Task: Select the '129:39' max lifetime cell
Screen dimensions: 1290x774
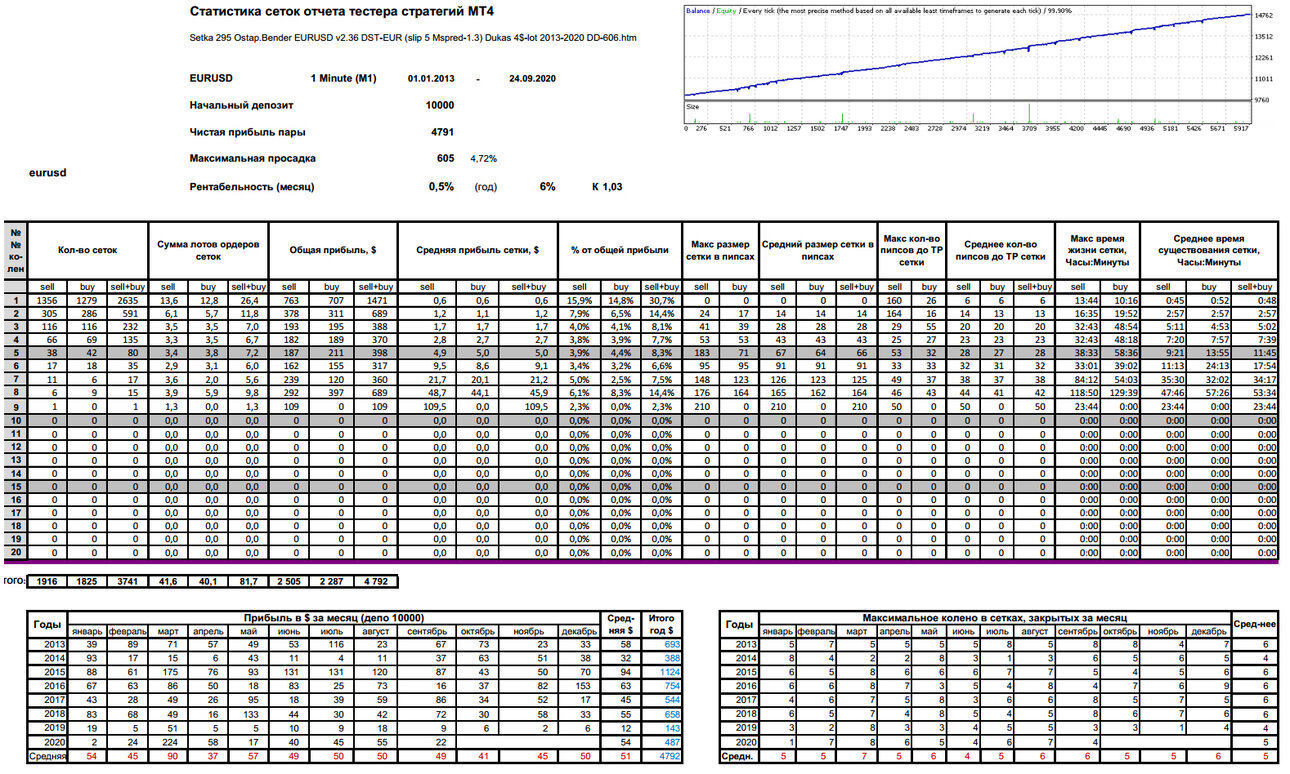Action: (x=1119, y=393)
